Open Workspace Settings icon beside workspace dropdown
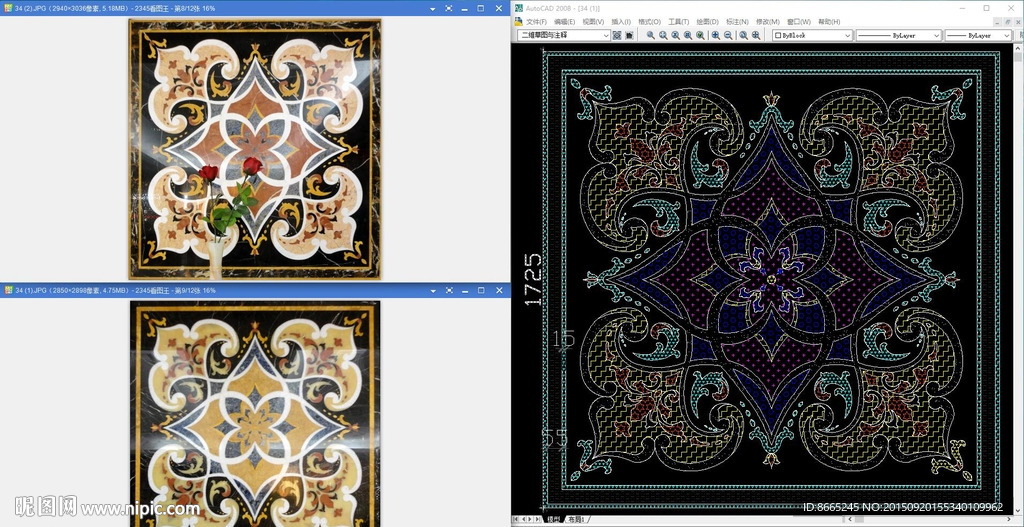 click(616, 35)
